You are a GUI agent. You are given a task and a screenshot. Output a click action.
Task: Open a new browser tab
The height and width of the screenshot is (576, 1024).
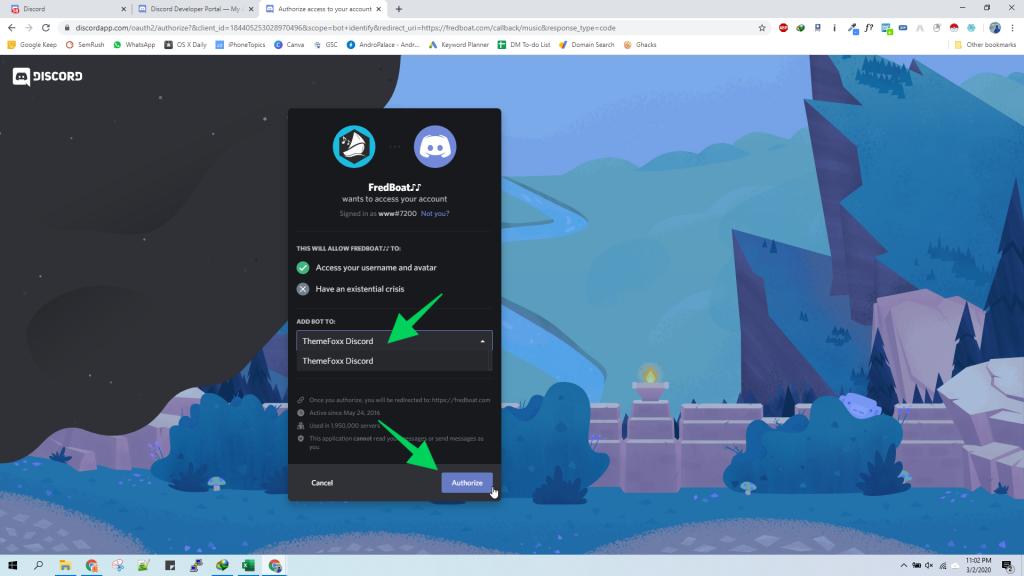(x=399, y=9)
